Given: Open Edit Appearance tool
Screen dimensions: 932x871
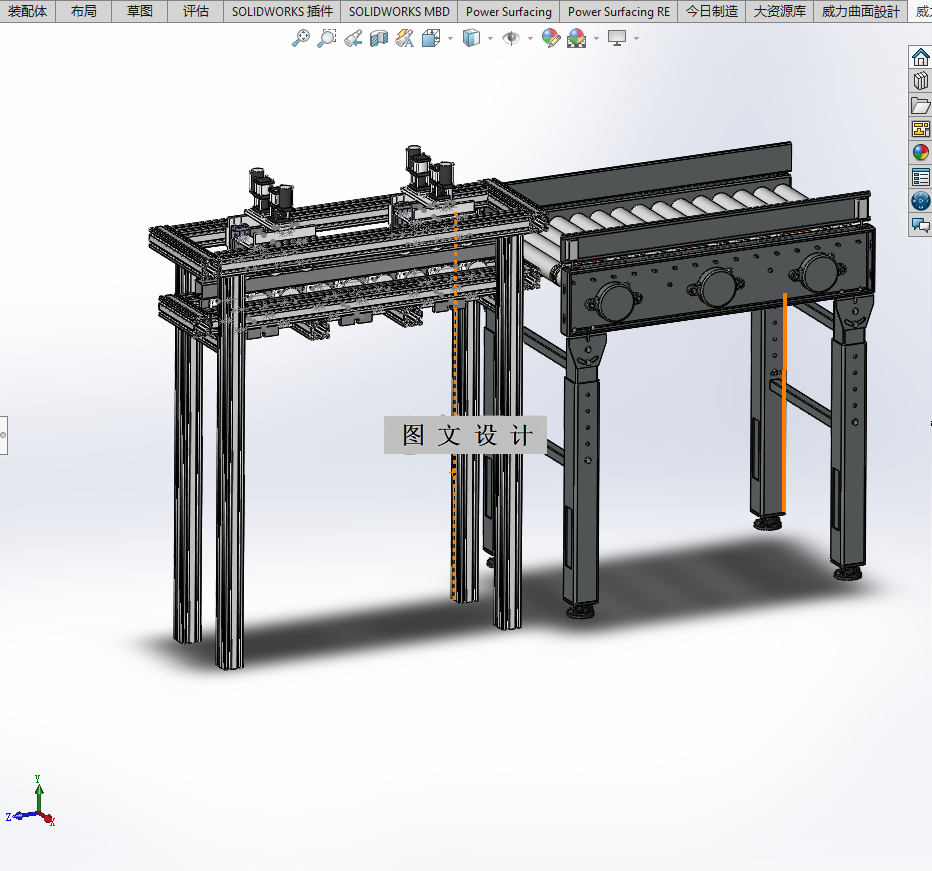Looking at the screenshot, I should click(x=551, y=39).
